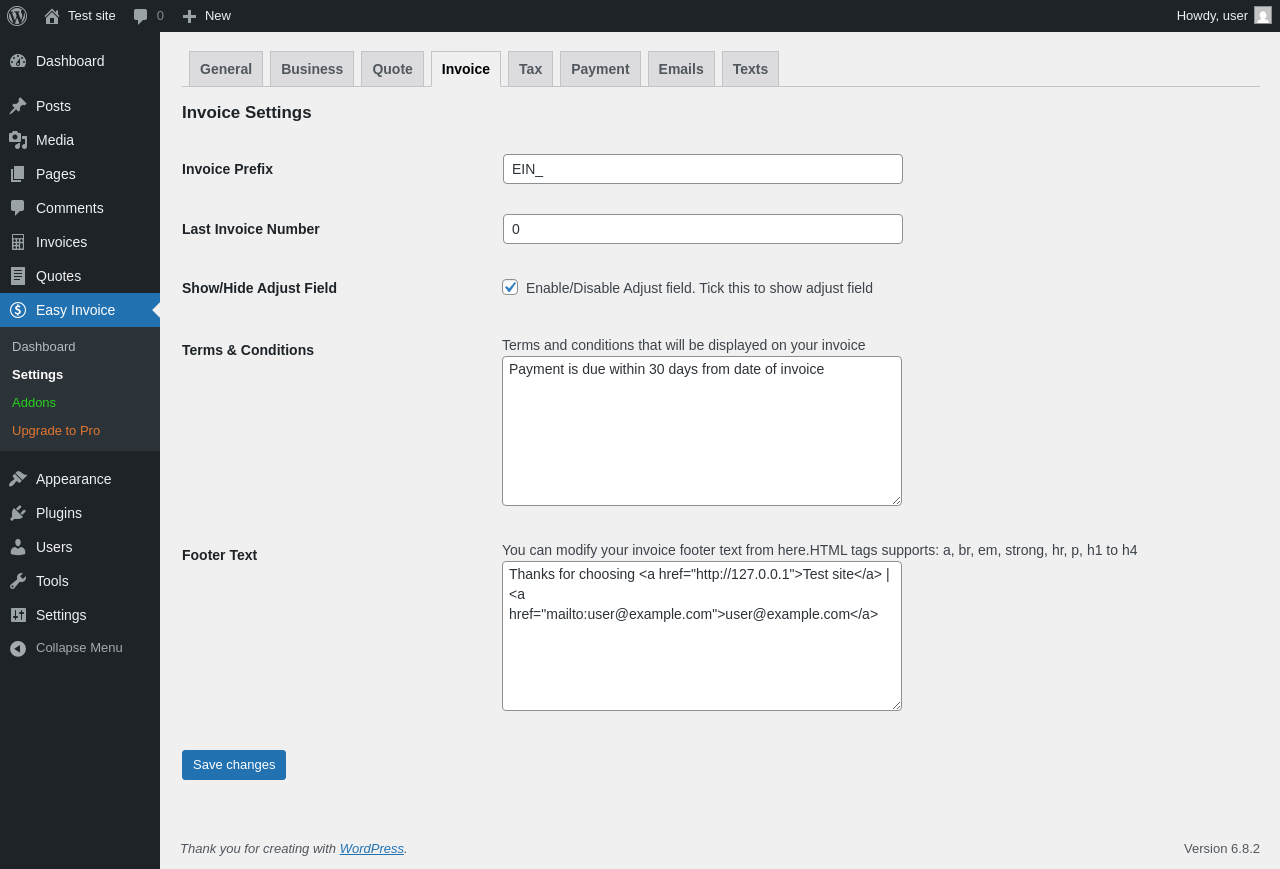Viewport: 1280px width, 869px height.
Task: Click the Easy Invoice dollar icon
Action: pyautogui.click(x=18, y=310)
